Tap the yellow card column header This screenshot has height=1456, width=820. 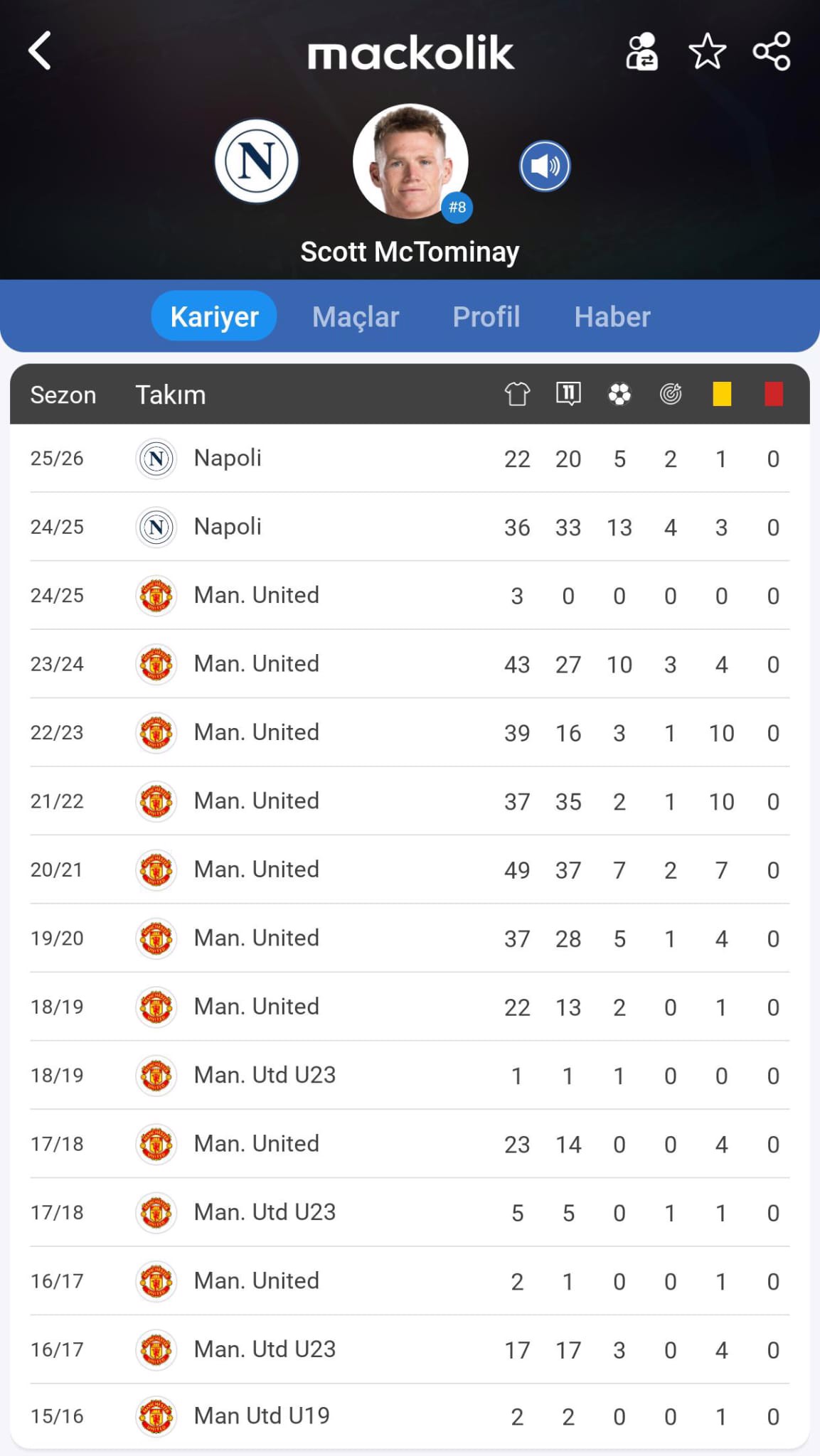click(722, 394)
